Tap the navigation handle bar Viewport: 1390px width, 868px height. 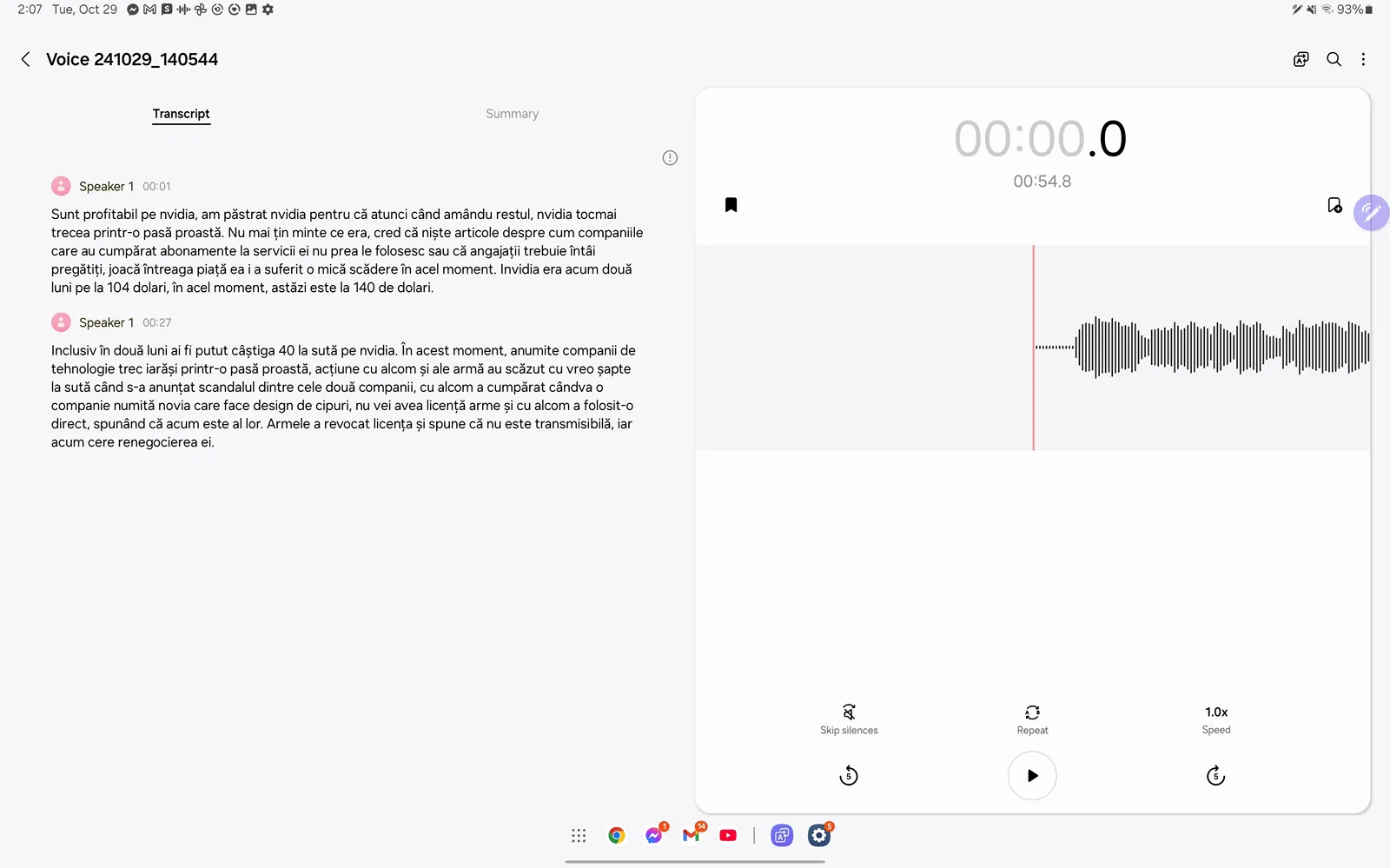point(695,862)
